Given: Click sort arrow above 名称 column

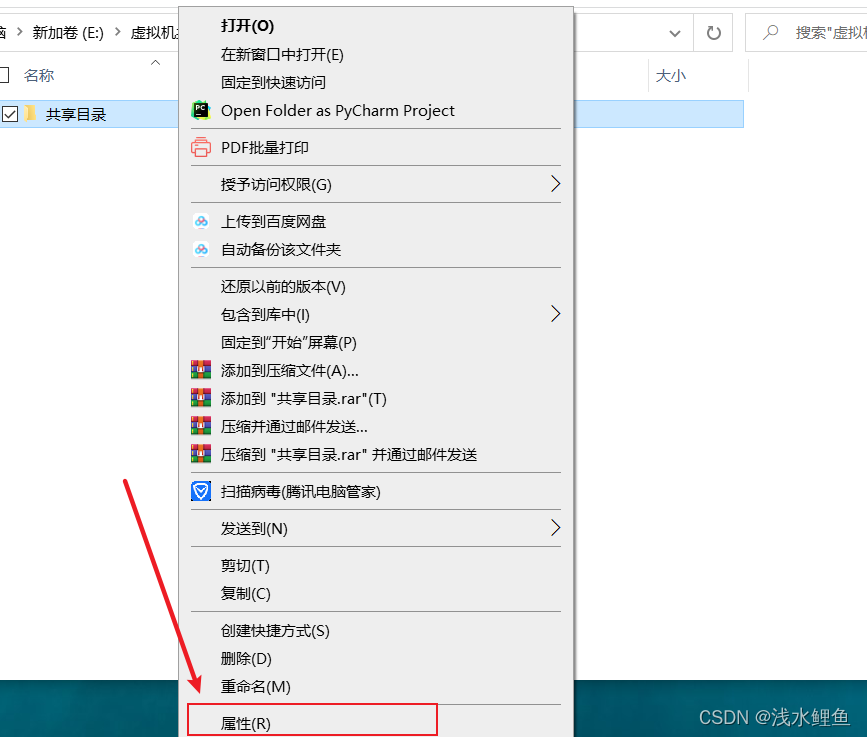Looking at the screenshot, I should click(x=155, y=62).
